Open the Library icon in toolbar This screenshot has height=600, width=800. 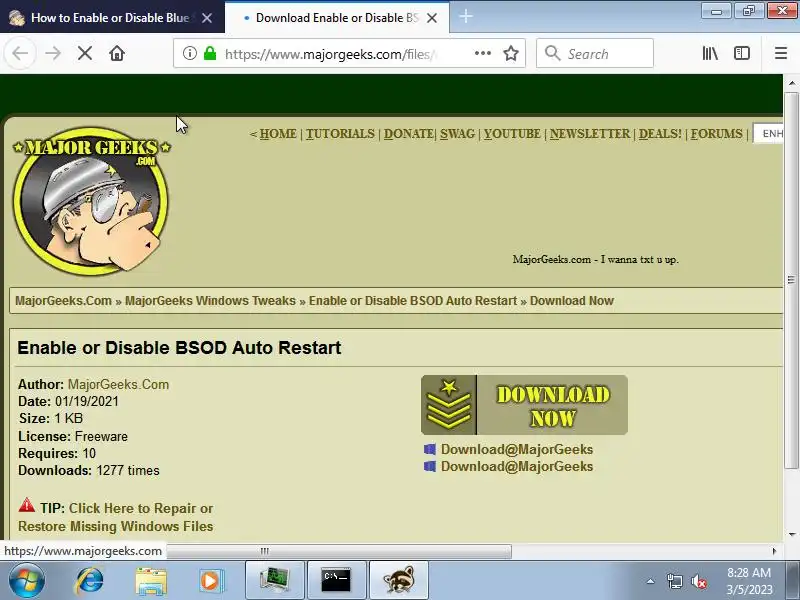click(x=710, y=53)
